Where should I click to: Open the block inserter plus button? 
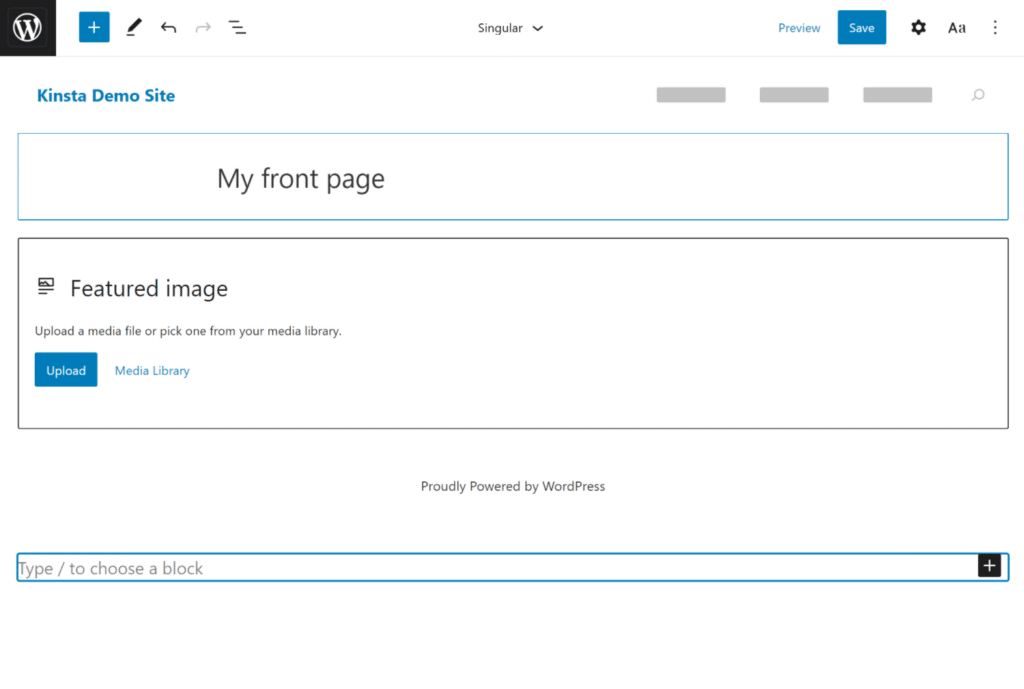pyautogui.click(x=94, y=28)
